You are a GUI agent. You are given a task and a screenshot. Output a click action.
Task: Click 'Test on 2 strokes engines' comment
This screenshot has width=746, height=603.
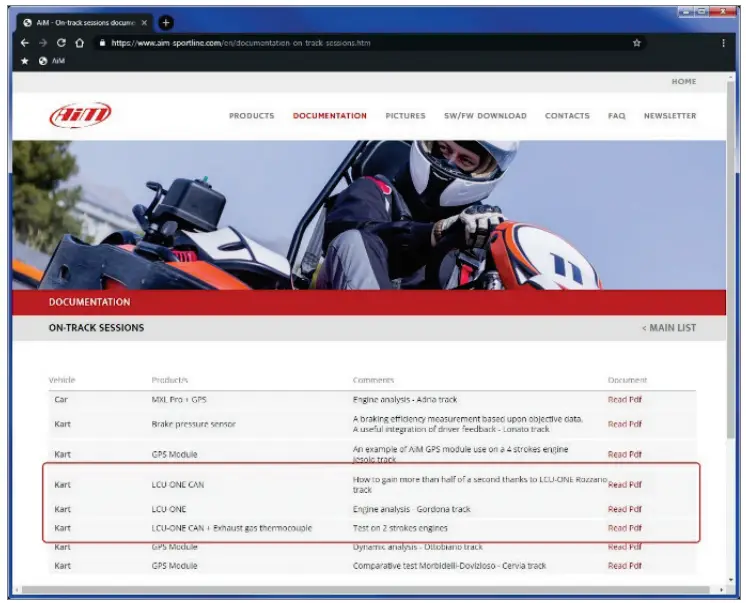coord(400,528)
